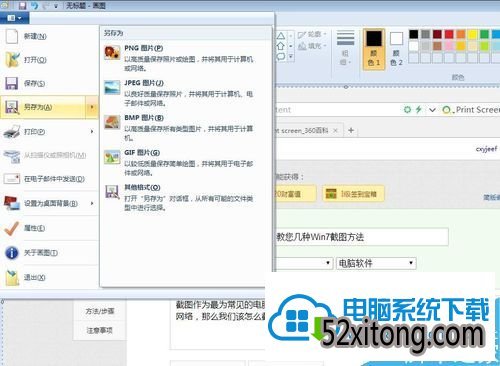Image resolution: width=500 pixels, height=366 pixels.
Task: Open the 电脑软件 category dropdown
Action: coord(376,263)
